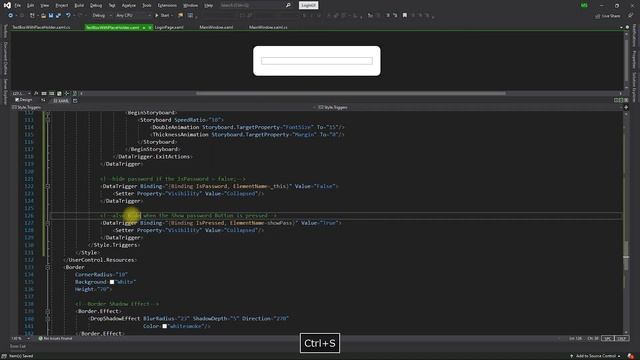Click the notifications icon in status bar

point(631,356)
